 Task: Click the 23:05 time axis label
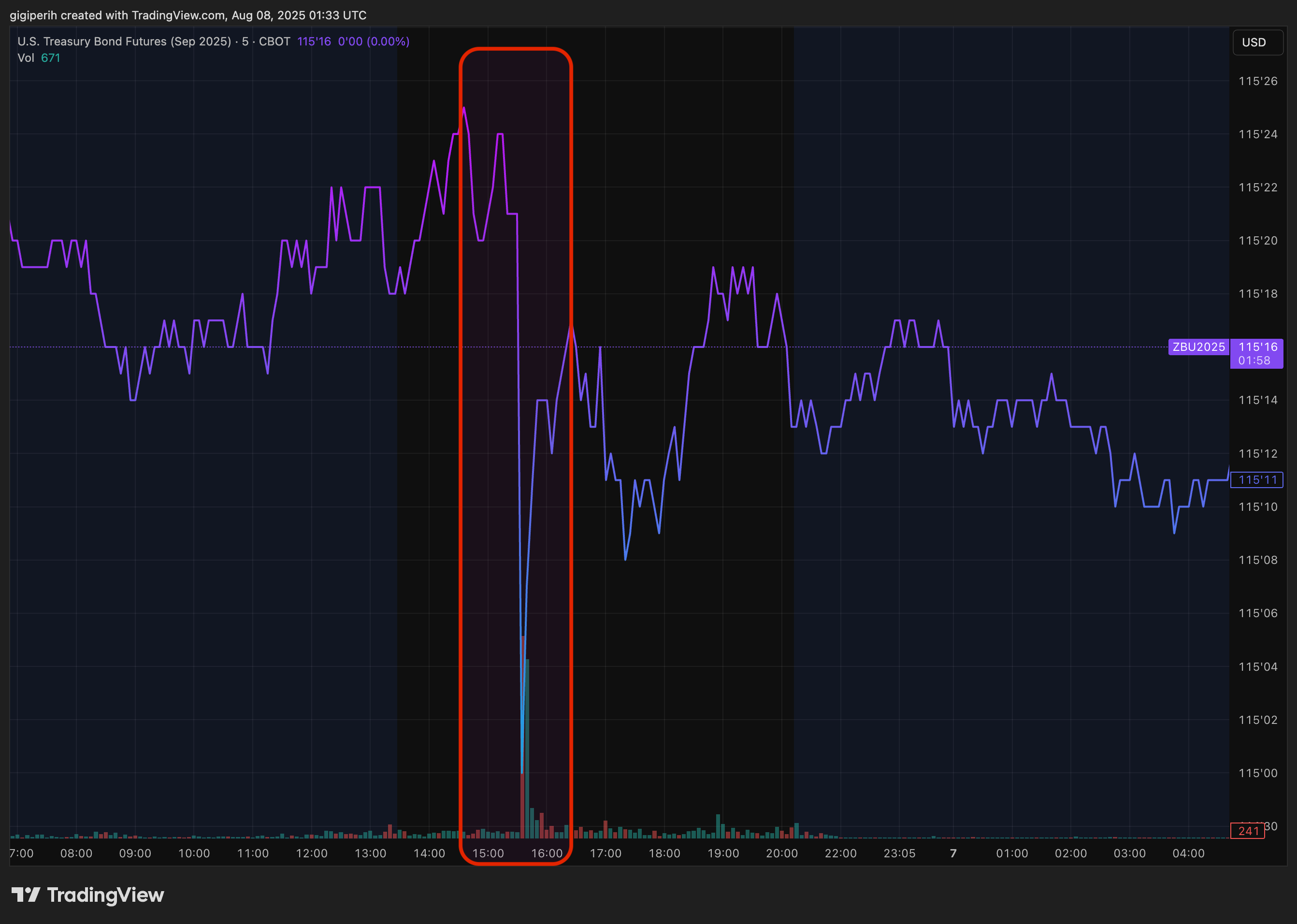[899, 853]
